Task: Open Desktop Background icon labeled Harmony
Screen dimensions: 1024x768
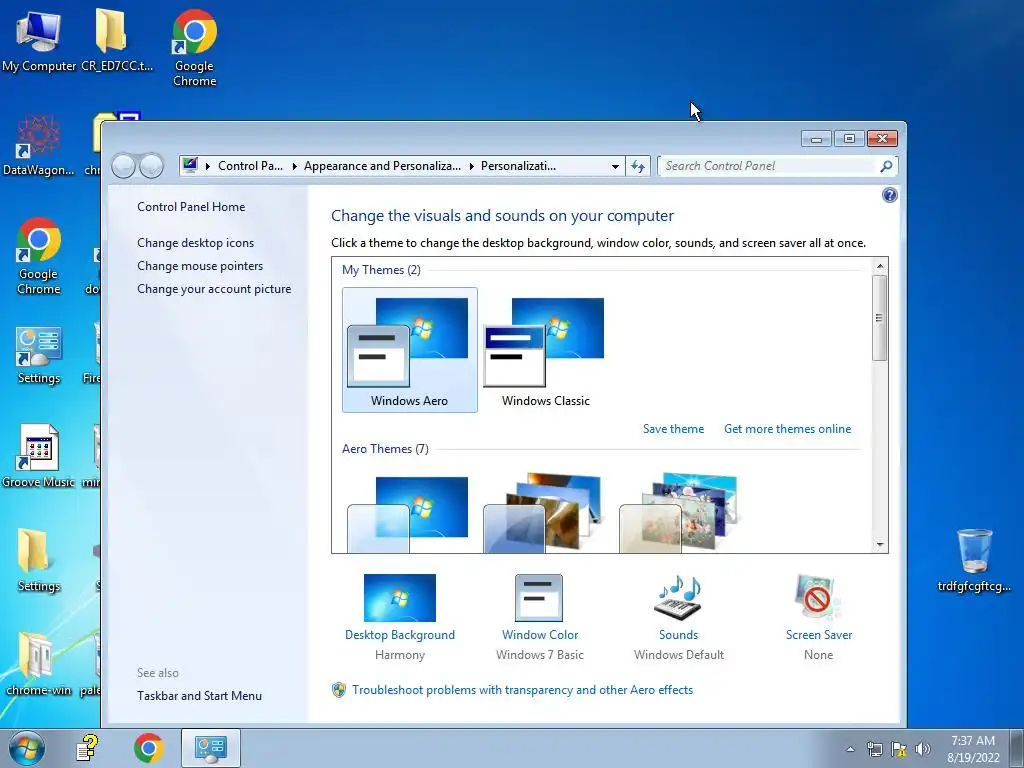Action: click(x=400, y=598)
